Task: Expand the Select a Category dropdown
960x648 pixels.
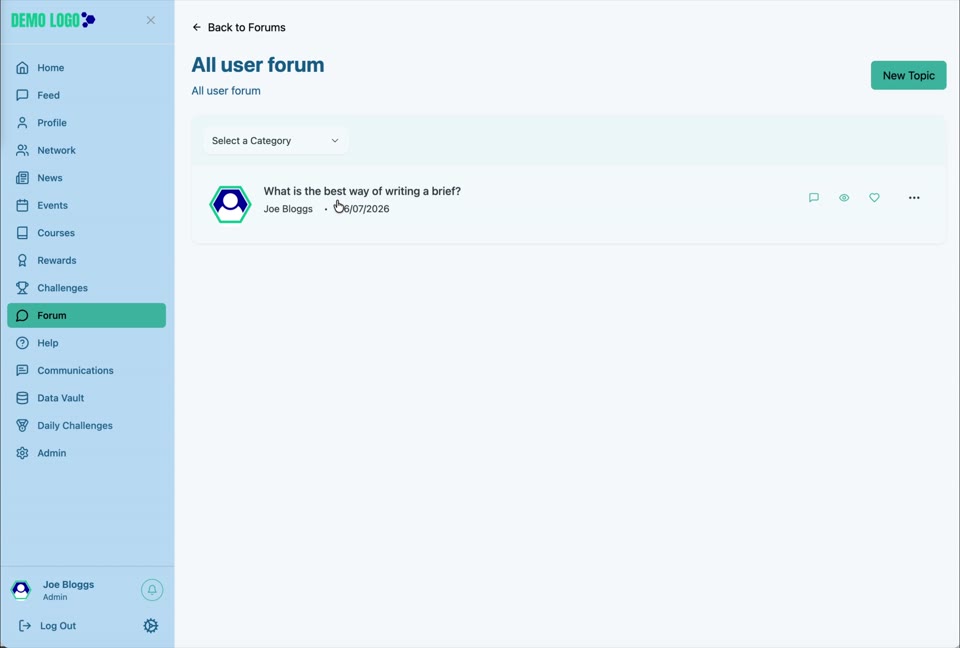Action: click(x=276, y=140)
